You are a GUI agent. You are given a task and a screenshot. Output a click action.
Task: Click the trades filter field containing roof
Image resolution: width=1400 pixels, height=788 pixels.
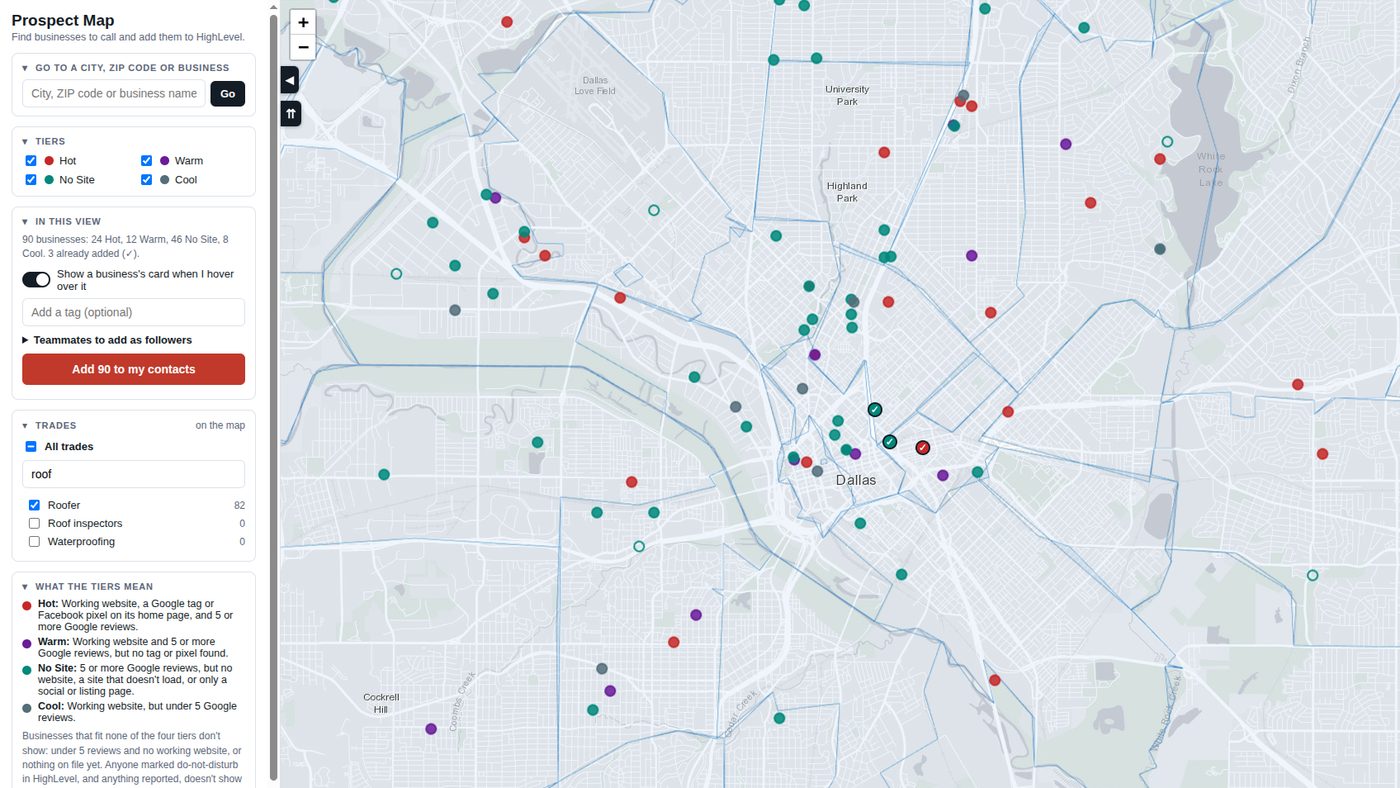point(133,474)
